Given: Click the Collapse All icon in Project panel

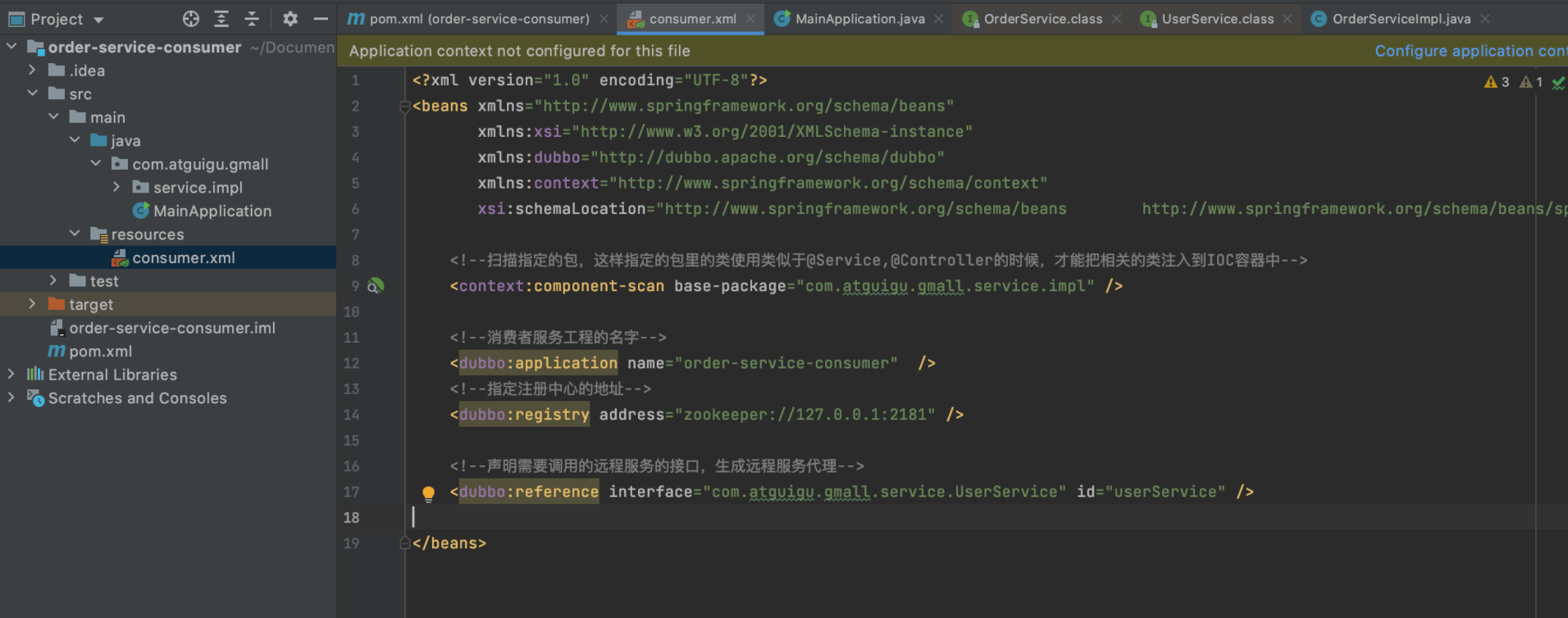Looking at the screenshot, I should click(252, 18).
